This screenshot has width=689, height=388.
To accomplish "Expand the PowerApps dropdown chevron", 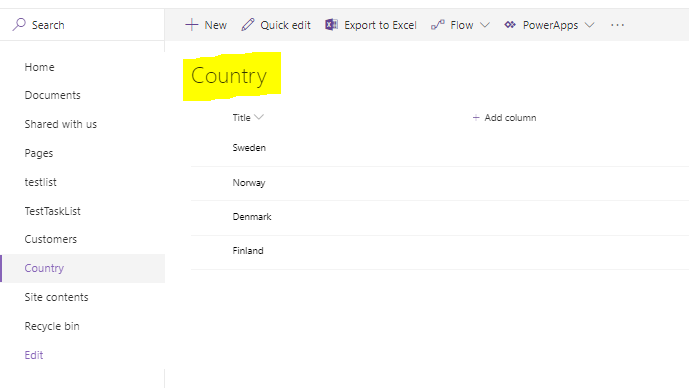I will [590, 25].
